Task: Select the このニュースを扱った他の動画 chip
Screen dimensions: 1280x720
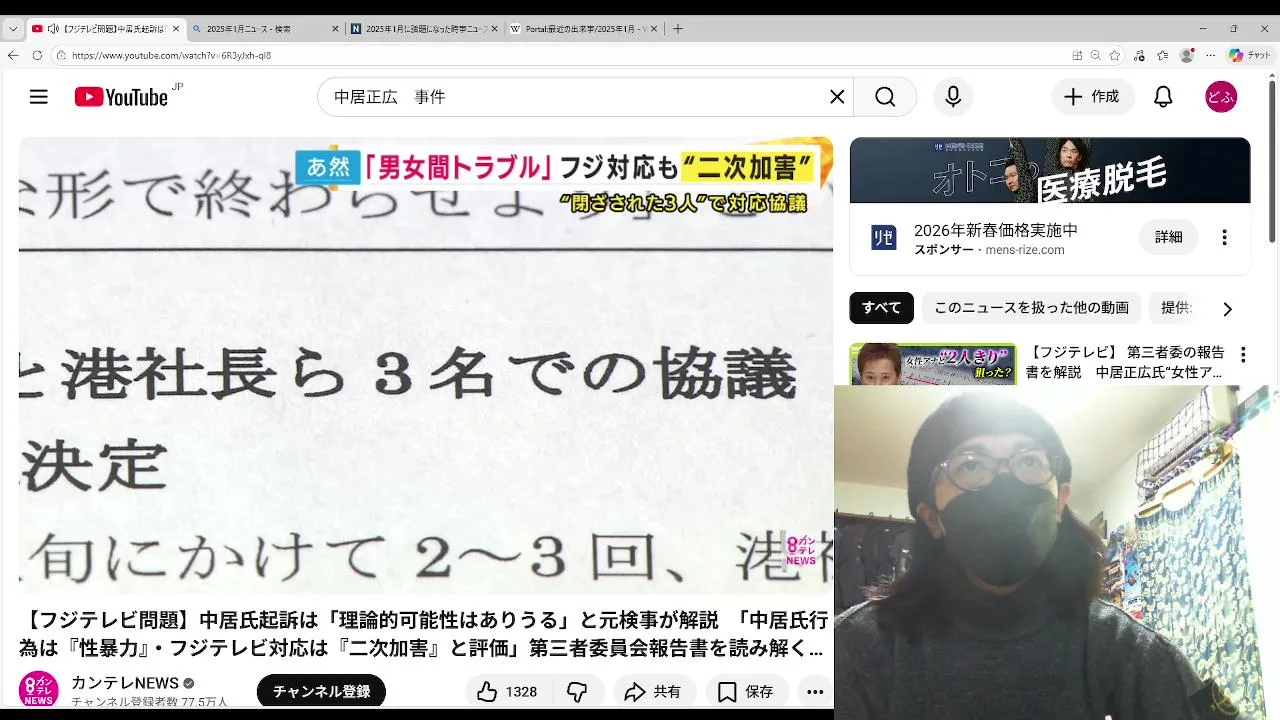Action: point(1031,308)
